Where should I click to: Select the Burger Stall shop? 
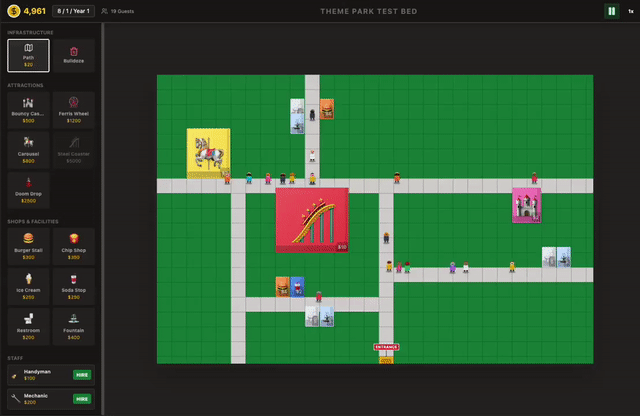[x=28, y=244]
